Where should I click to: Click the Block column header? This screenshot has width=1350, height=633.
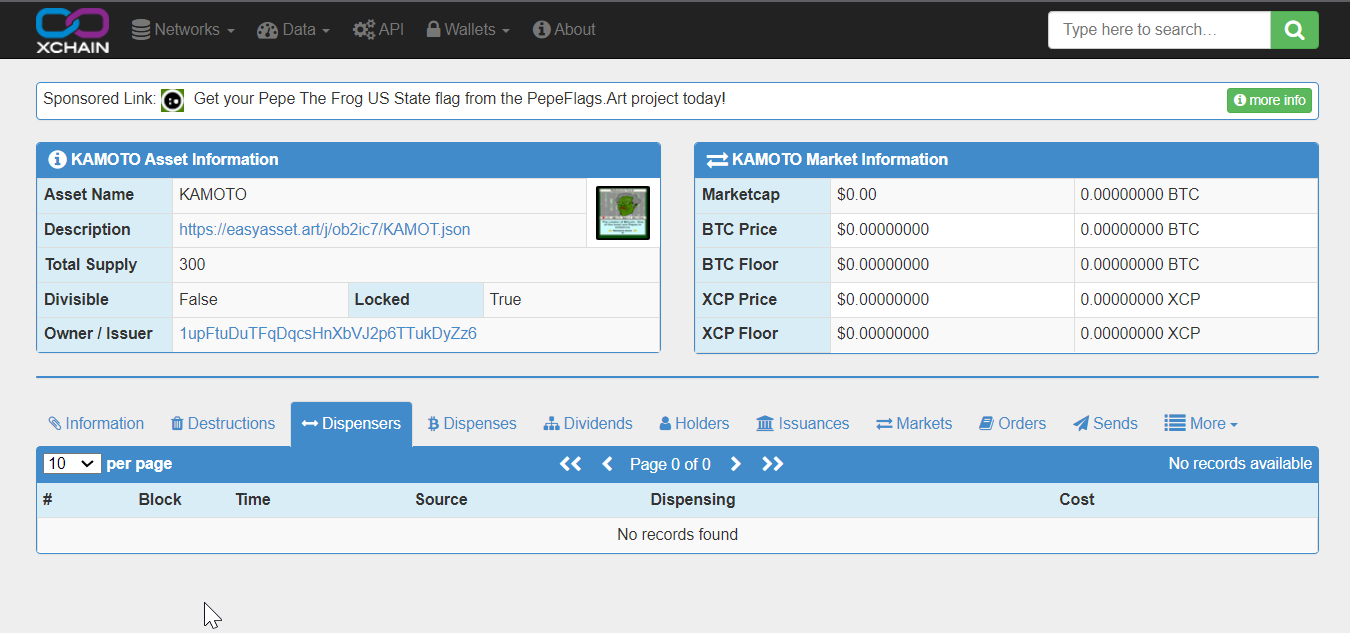160,499
